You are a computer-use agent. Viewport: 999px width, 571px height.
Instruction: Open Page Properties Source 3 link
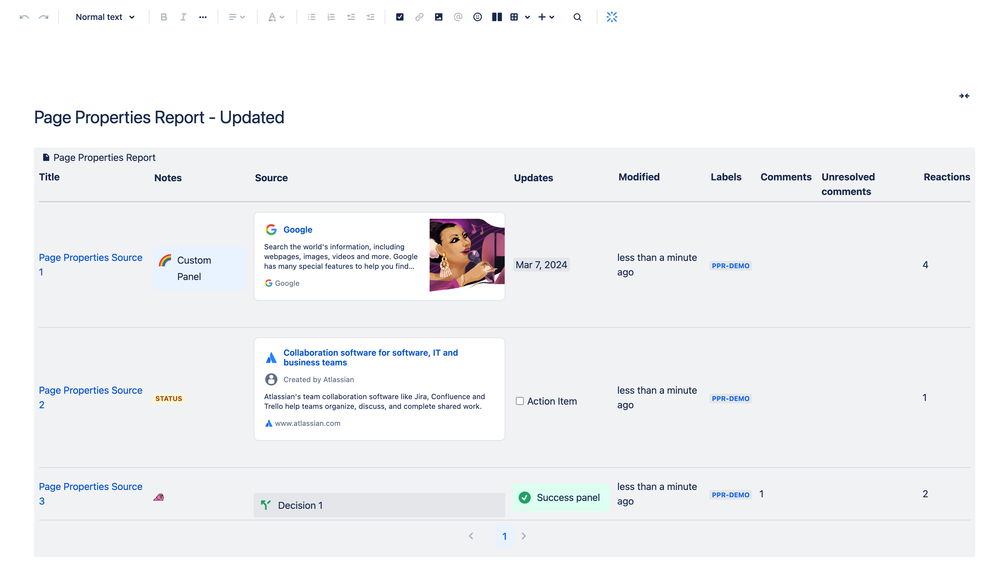[90, 493]
